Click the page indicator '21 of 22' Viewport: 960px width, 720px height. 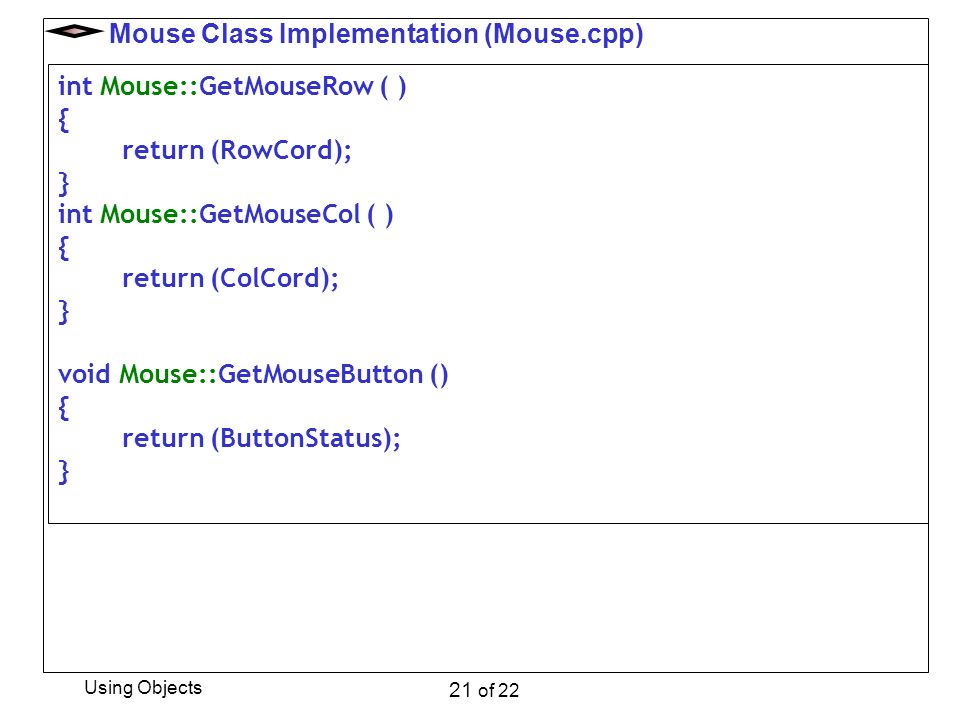[x=484, y=691]
